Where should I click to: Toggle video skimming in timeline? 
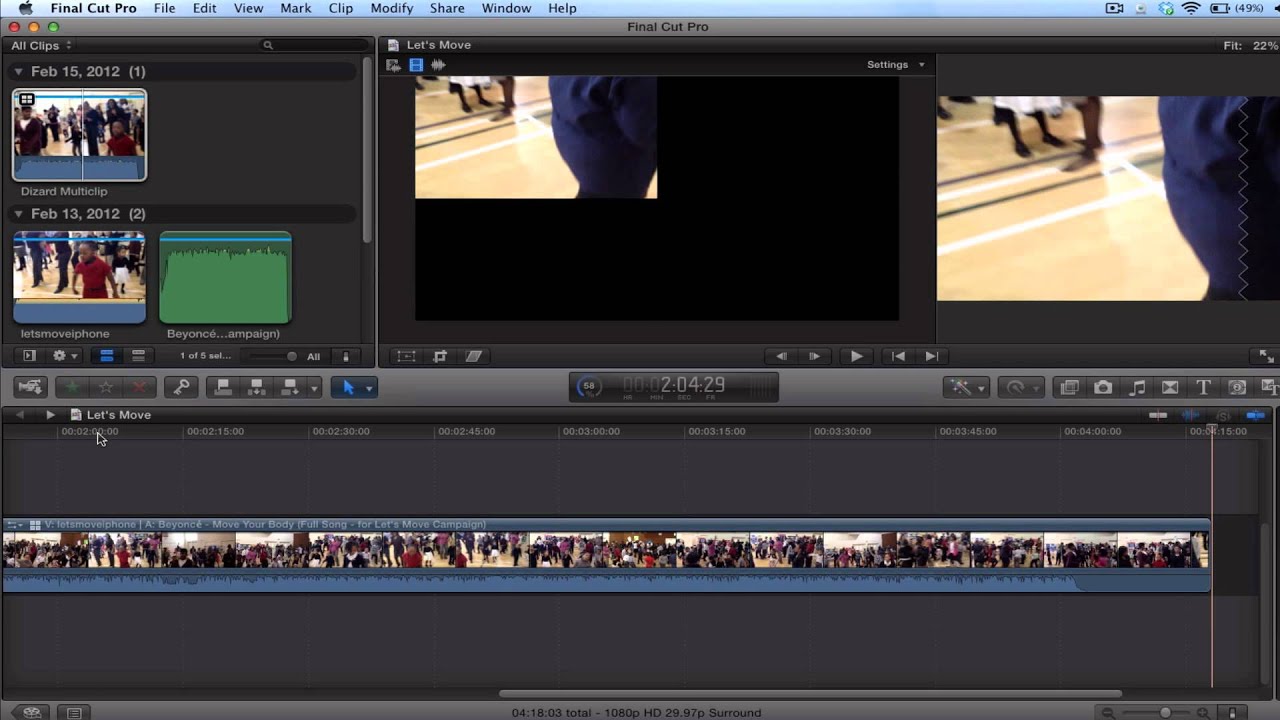(1158, 415)
